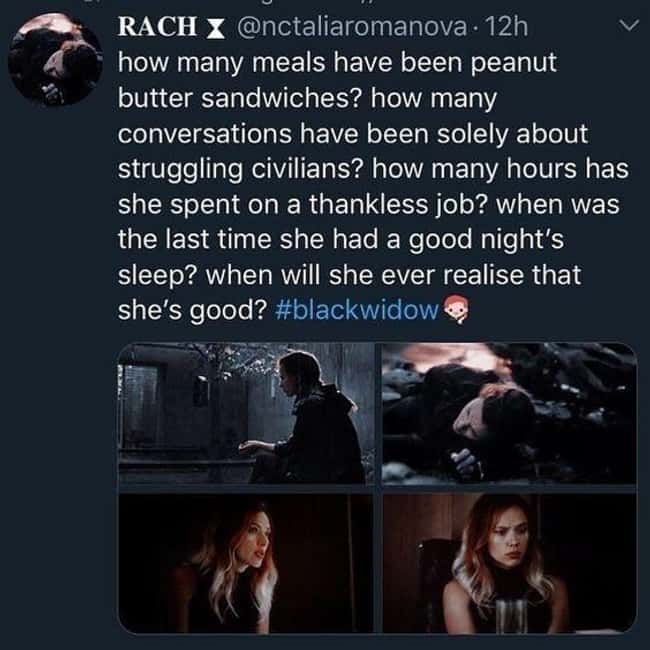This screenshot has height=650, width=650.
Task: View the rainy bench scene photo
Action: point(246,413)
